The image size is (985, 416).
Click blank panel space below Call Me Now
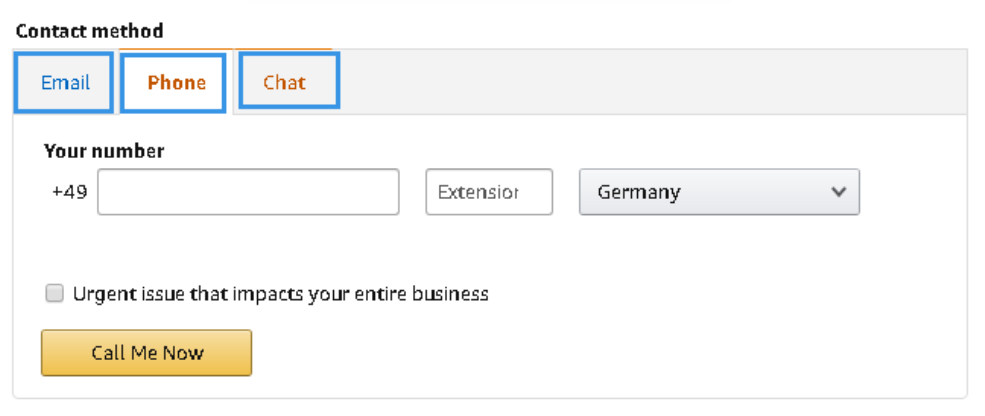(600, 360)
